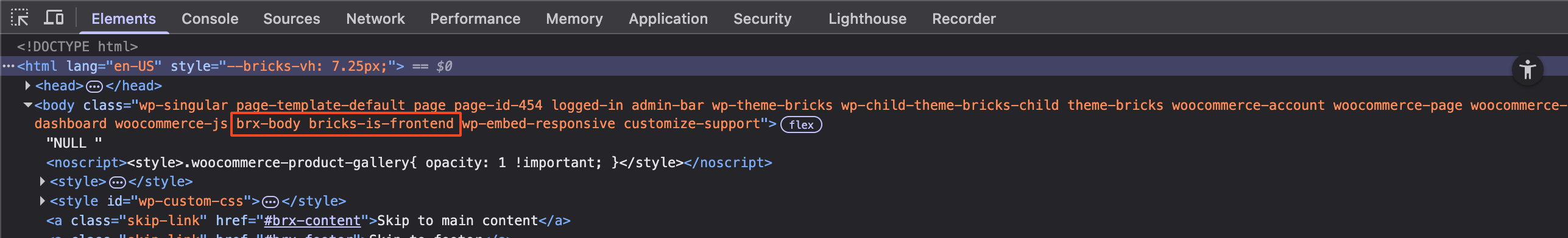Switch to the Console tab
Image resolution: width=1568 pixels, height=238 pixels.
click(x=210, y=18)
